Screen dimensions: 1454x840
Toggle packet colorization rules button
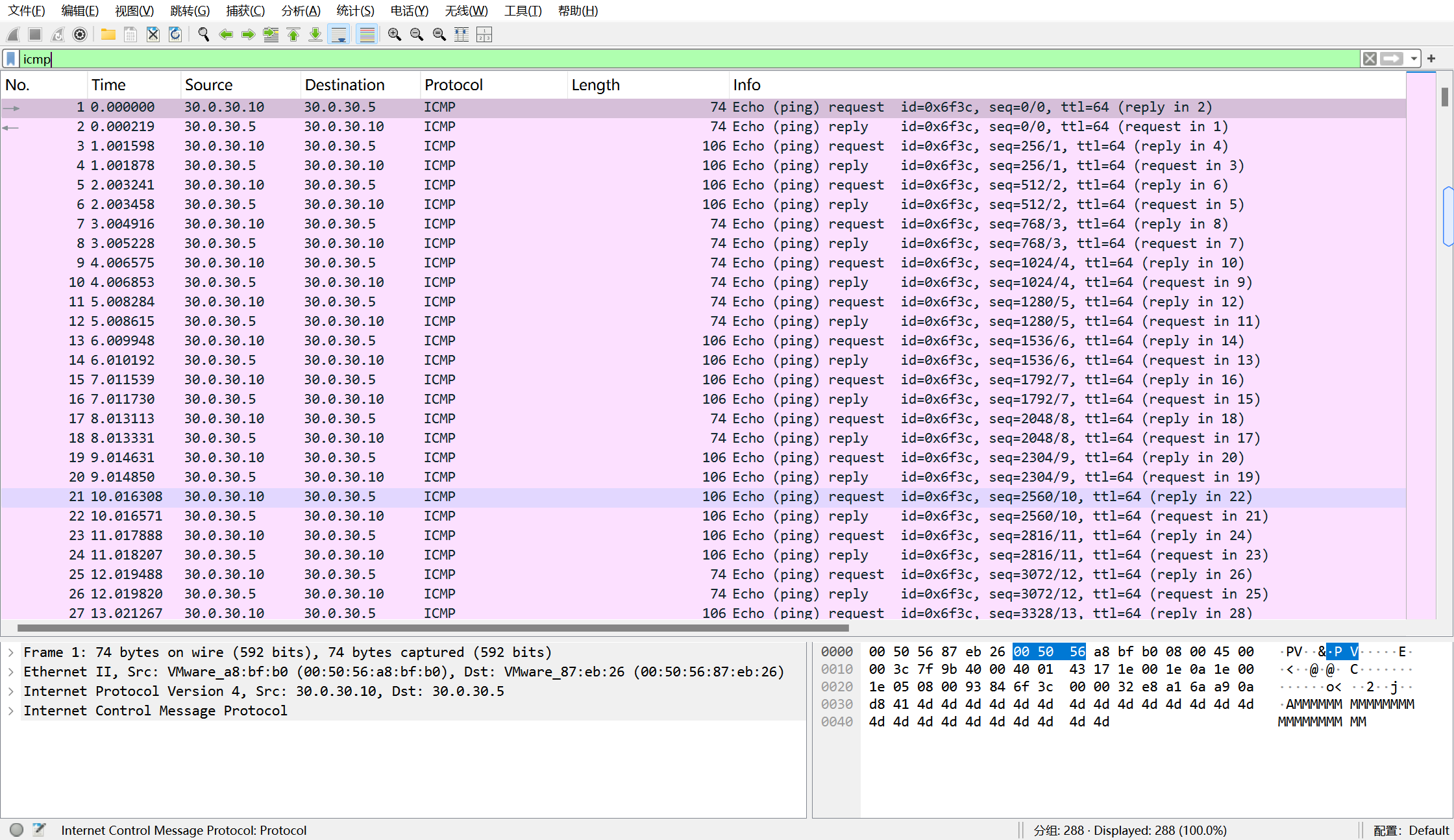coord(367,34)
